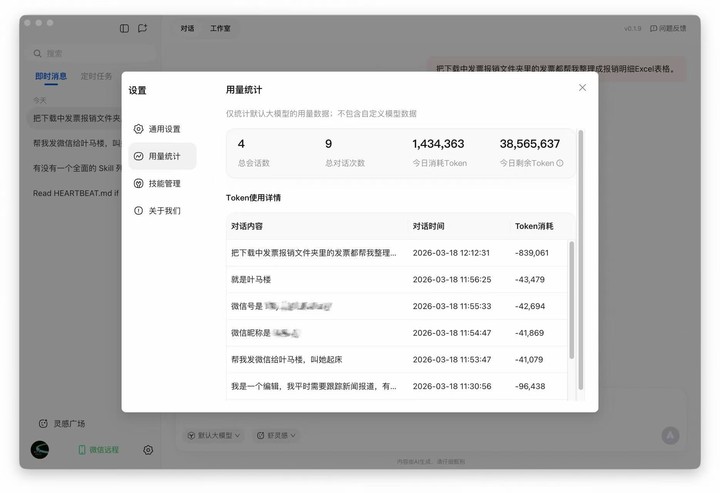Expand the 虾灵感 dropdown
Viewport: 720px width, 493px height.
click(x=276, y=435)
